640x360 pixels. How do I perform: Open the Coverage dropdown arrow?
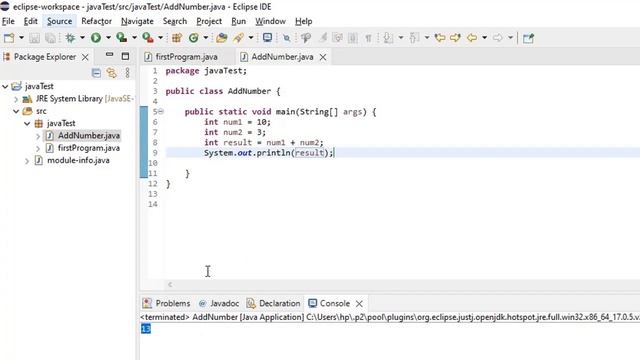134,38
